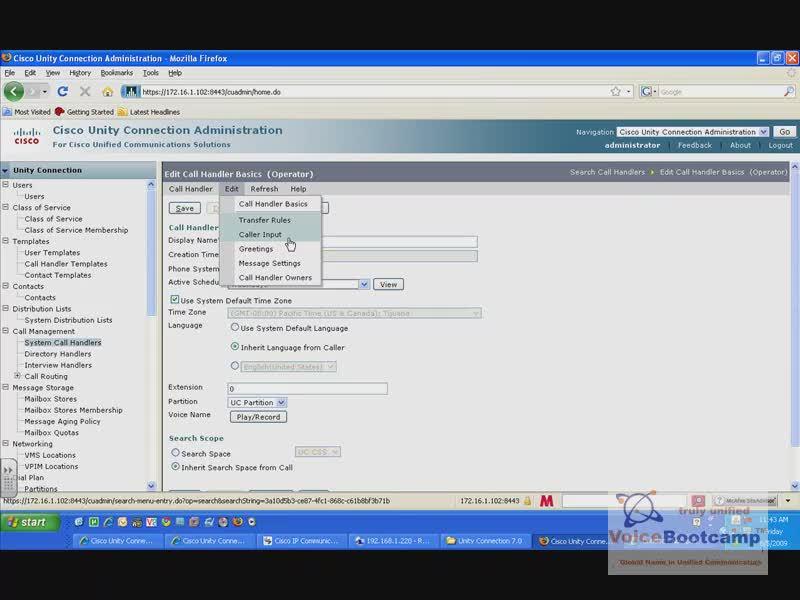The image size is (800, 600).
Task: Click the left tree scrollbar down arrow
Action: (x=151, y=485)
